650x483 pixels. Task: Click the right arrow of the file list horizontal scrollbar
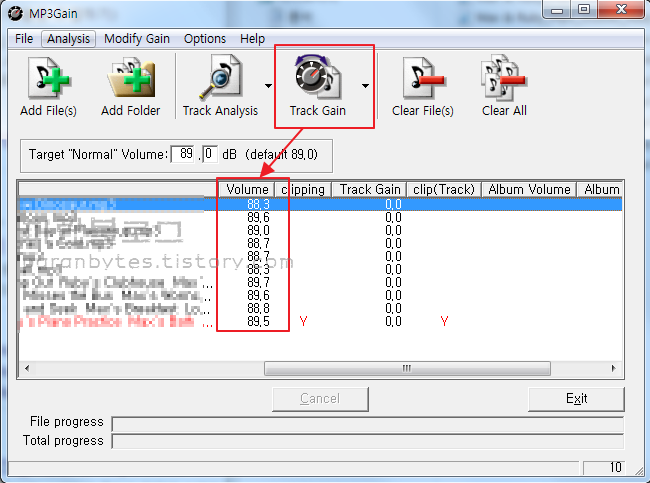pos(614,368)
